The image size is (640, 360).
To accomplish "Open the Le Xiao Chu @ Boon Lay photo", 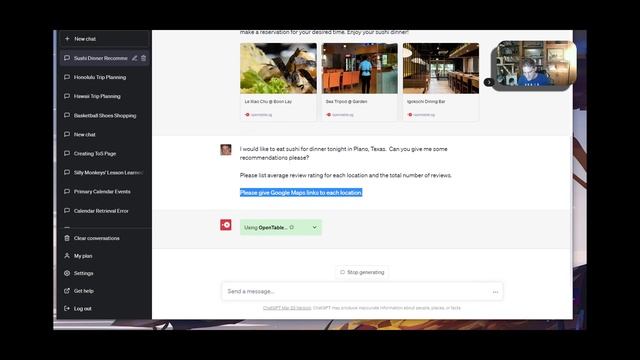I will tap(278, 68).
